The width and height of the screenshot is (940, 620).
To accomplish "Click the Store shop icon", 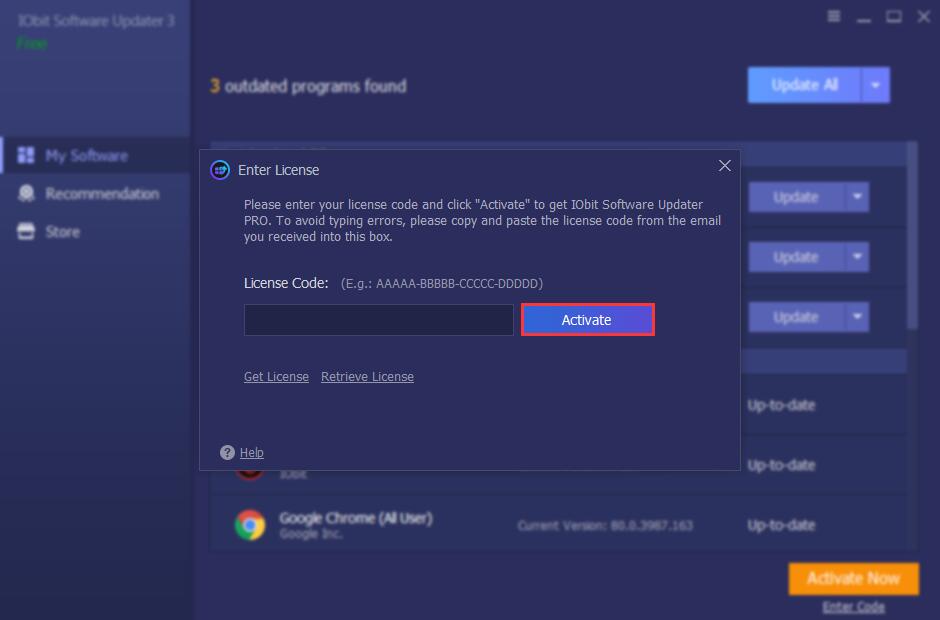I will coord(26,231).
